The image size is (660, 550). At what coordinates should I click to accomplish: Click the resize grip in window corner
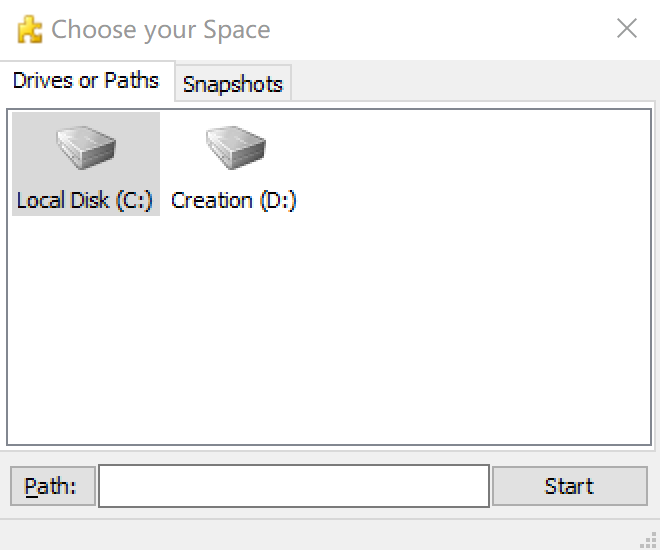pyautogui.click(x=648, y=538)
